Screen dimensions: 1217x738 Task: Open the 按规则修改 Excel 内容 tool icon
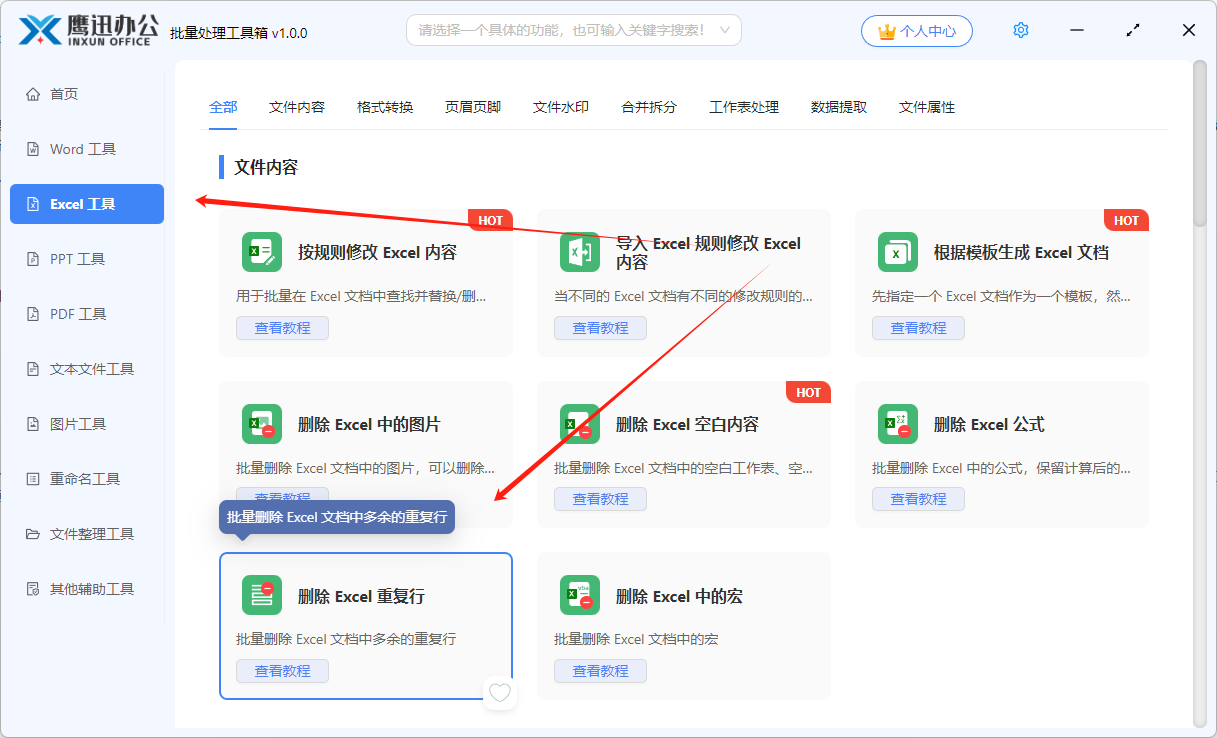(x=261, y=252)
